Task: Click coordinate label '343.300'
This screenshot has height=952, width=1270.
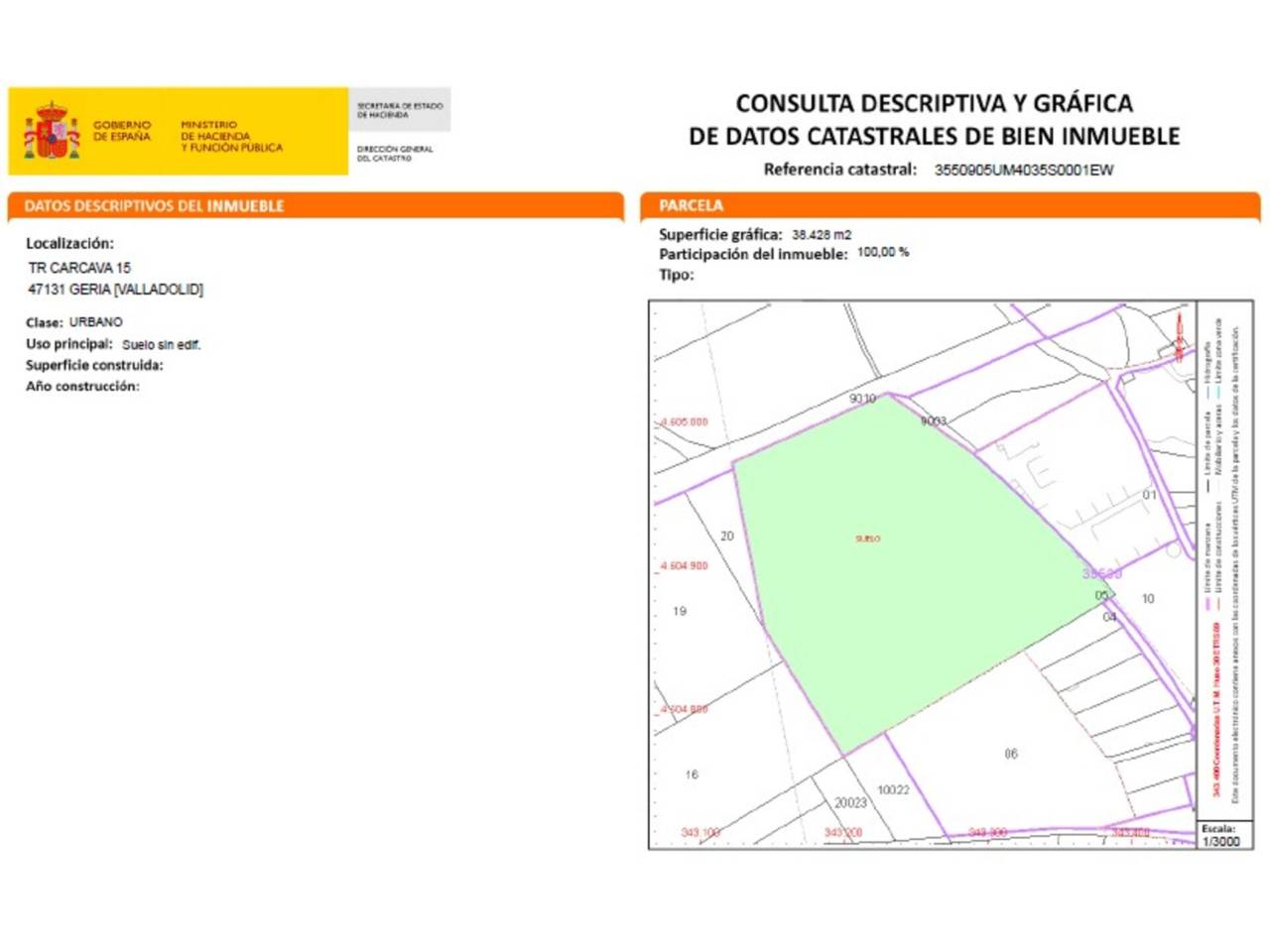Action: (x=987, y=833)
